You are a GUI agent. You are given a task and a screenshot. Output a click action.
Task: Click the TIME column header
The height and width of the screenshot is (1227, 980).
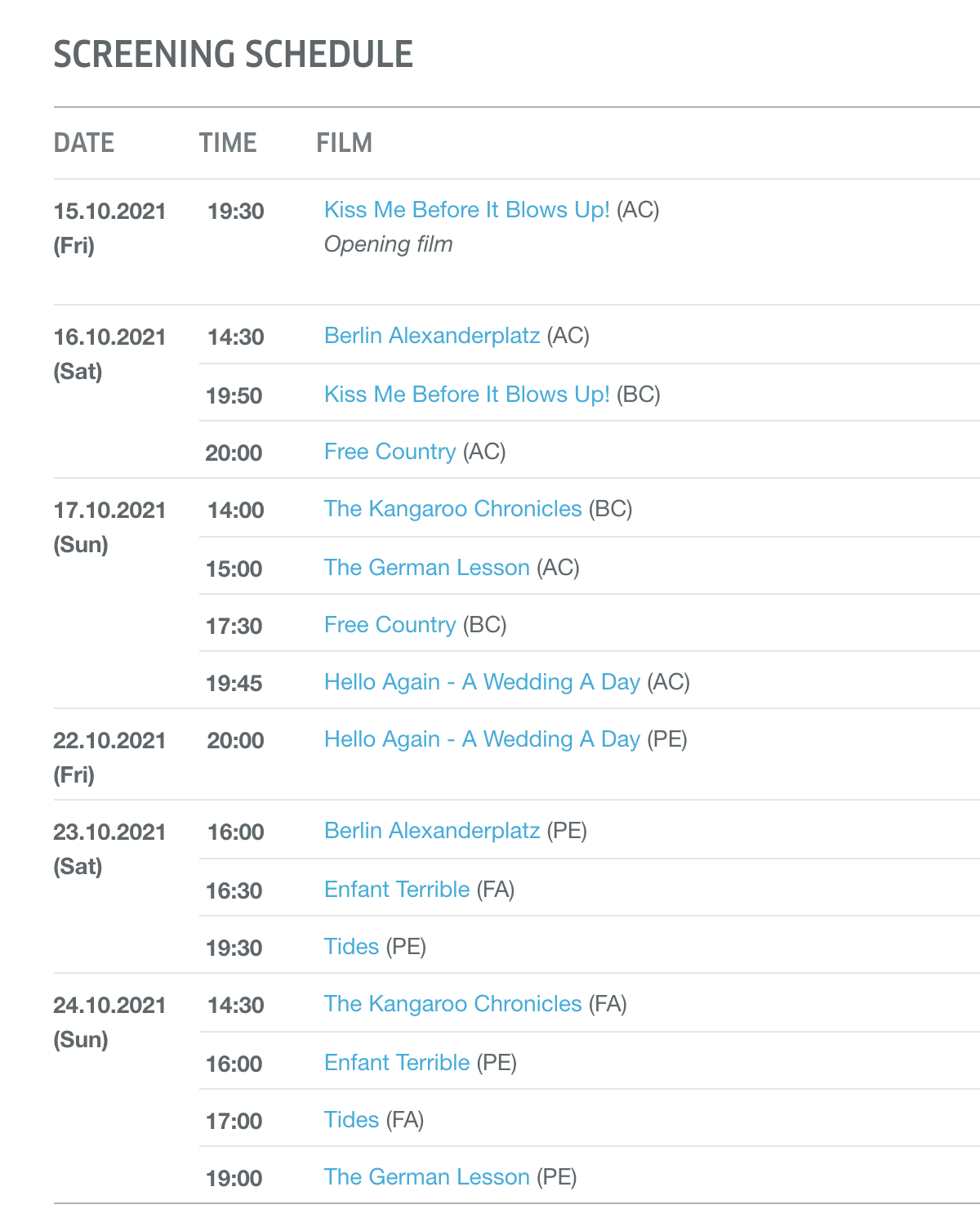click(228, 143)
